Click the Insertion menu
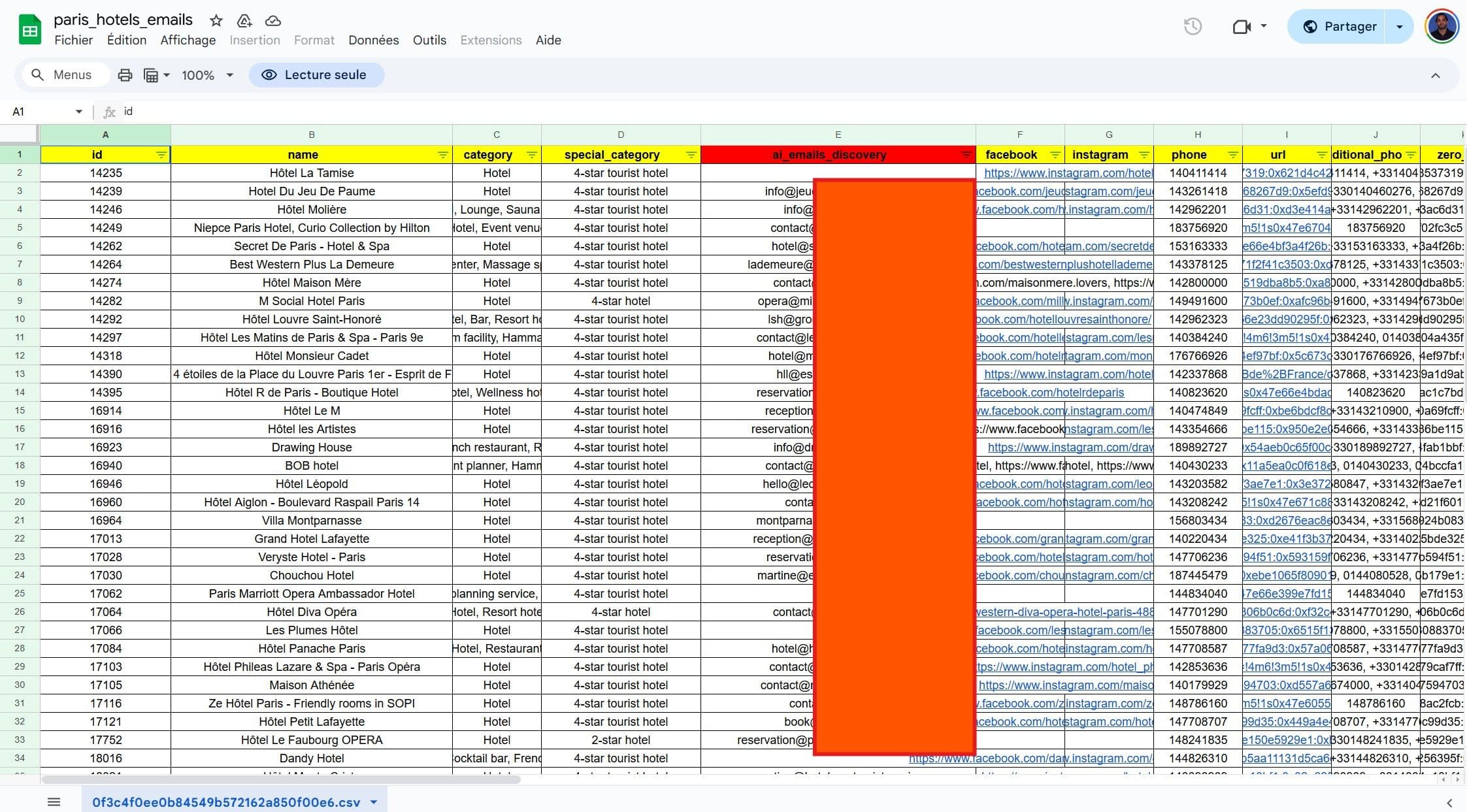 (x=255, y=40)
